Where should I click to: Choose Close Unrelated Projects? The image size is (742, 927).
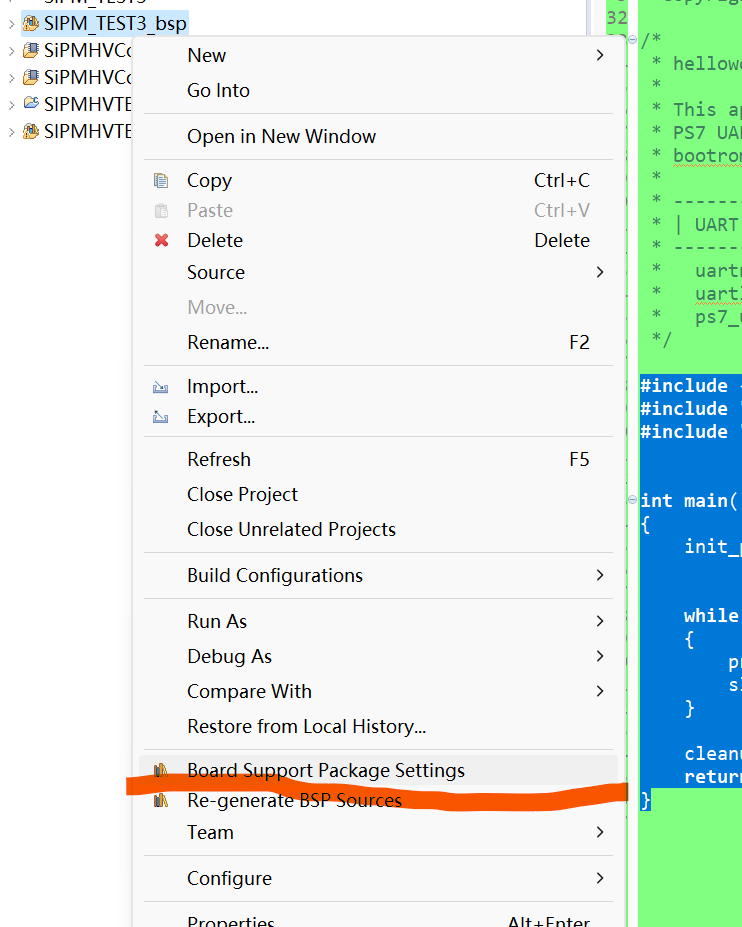(x=378, y=529)
